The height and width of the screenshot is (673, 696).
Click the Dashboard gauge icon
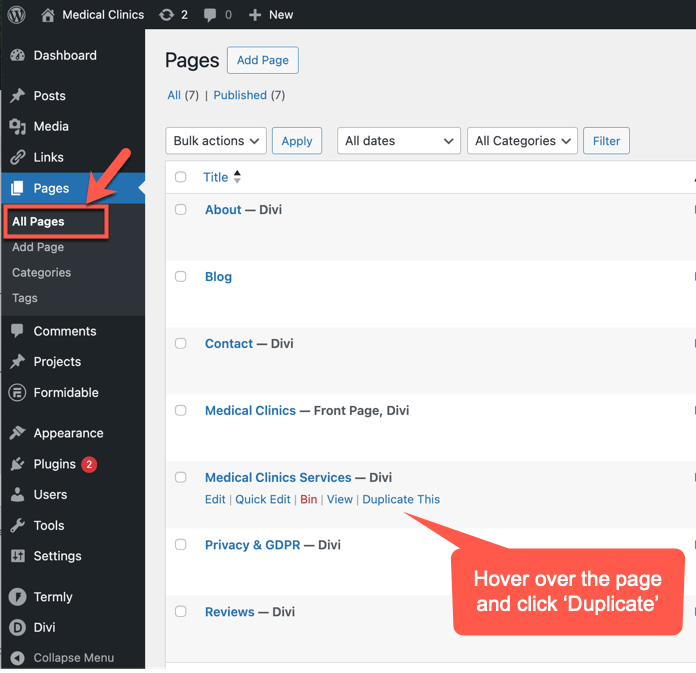click(x=18, y=56)
